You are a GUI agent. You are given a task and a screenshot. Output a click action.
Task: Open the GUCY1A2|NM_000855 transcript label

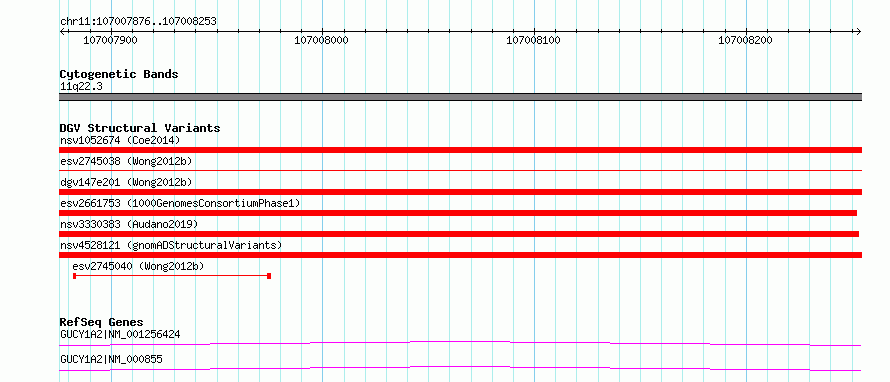(111, 359)
